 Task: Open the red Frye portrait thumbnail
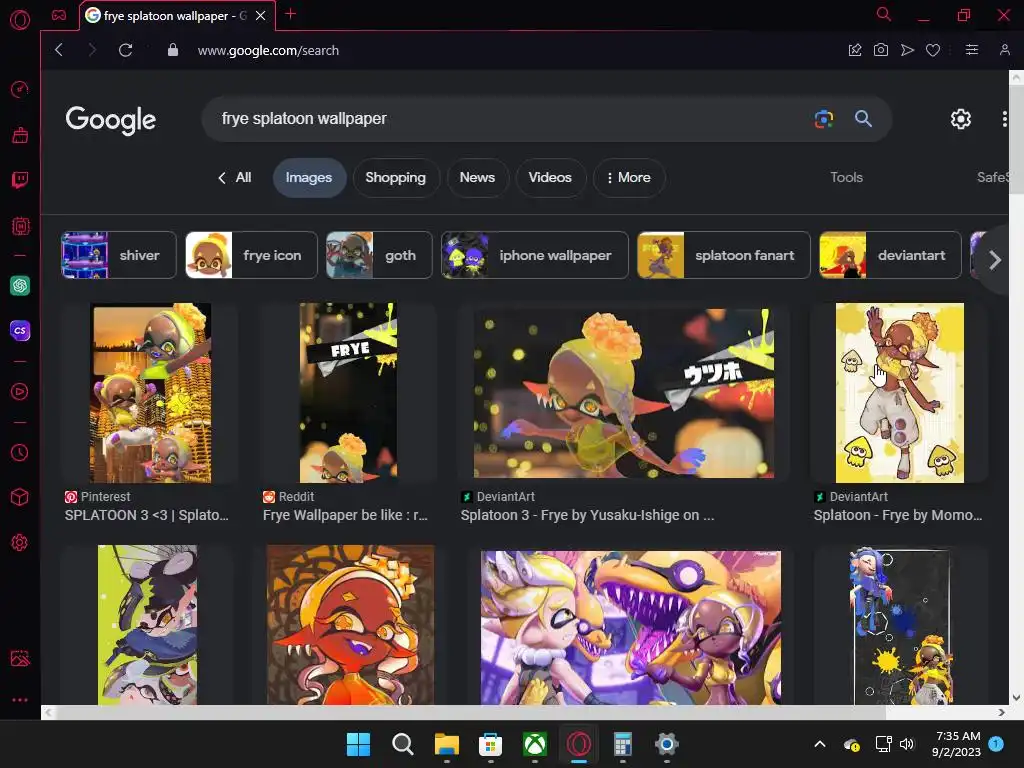coord(350,625)
